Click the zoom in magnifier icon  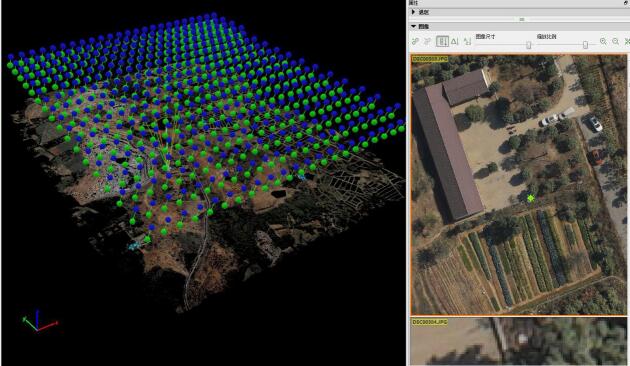point(603,41)
